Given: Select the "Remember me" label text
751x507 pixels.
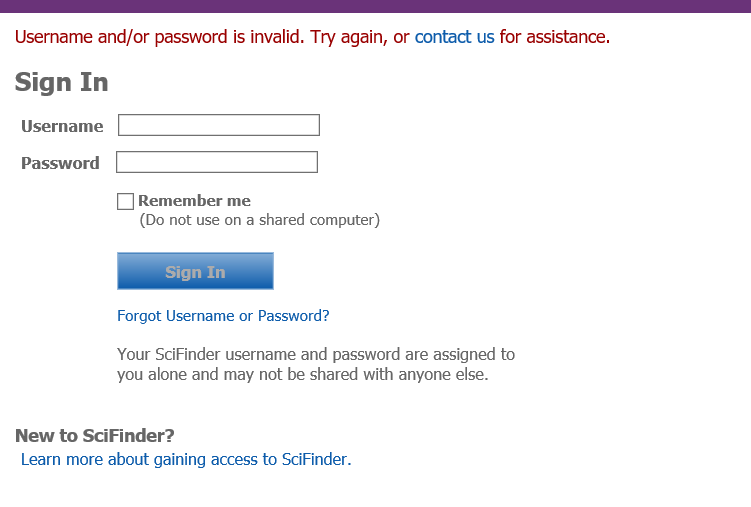Looking at the screenshot, I should tap(194, 201).
